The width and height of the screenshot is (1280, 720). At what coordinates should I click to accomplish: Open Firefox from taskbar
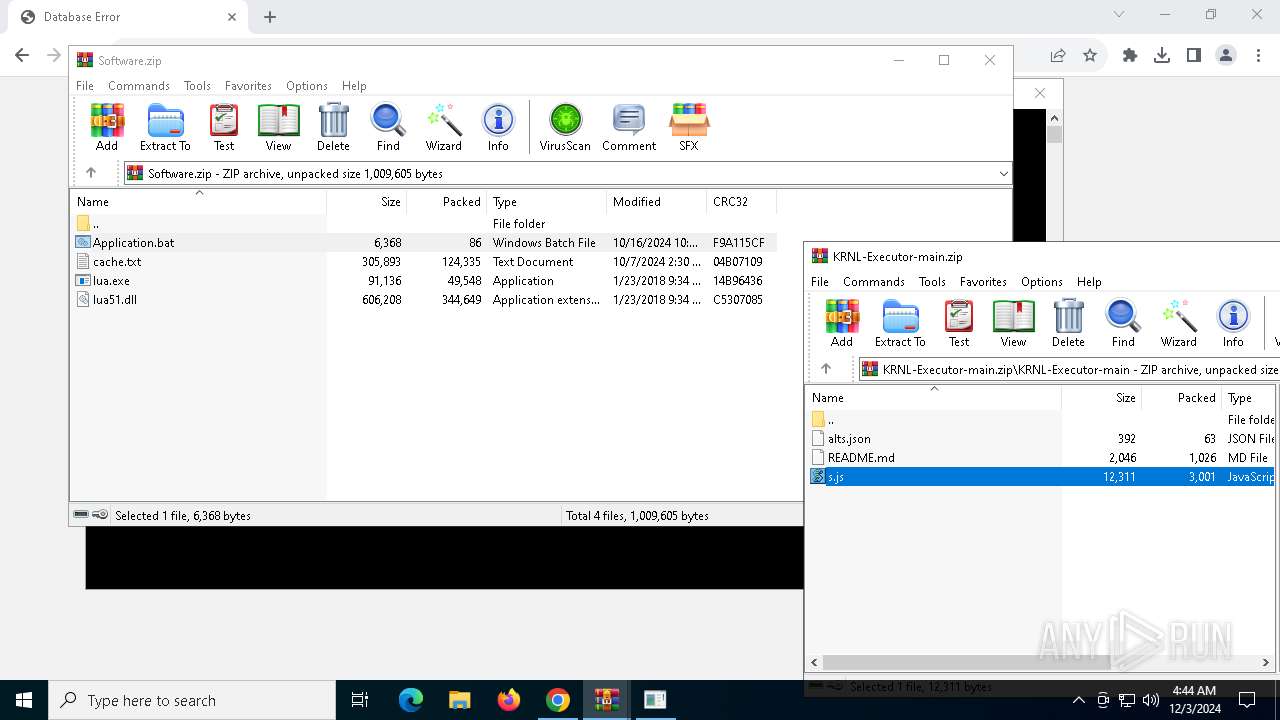tap(509, 700)
